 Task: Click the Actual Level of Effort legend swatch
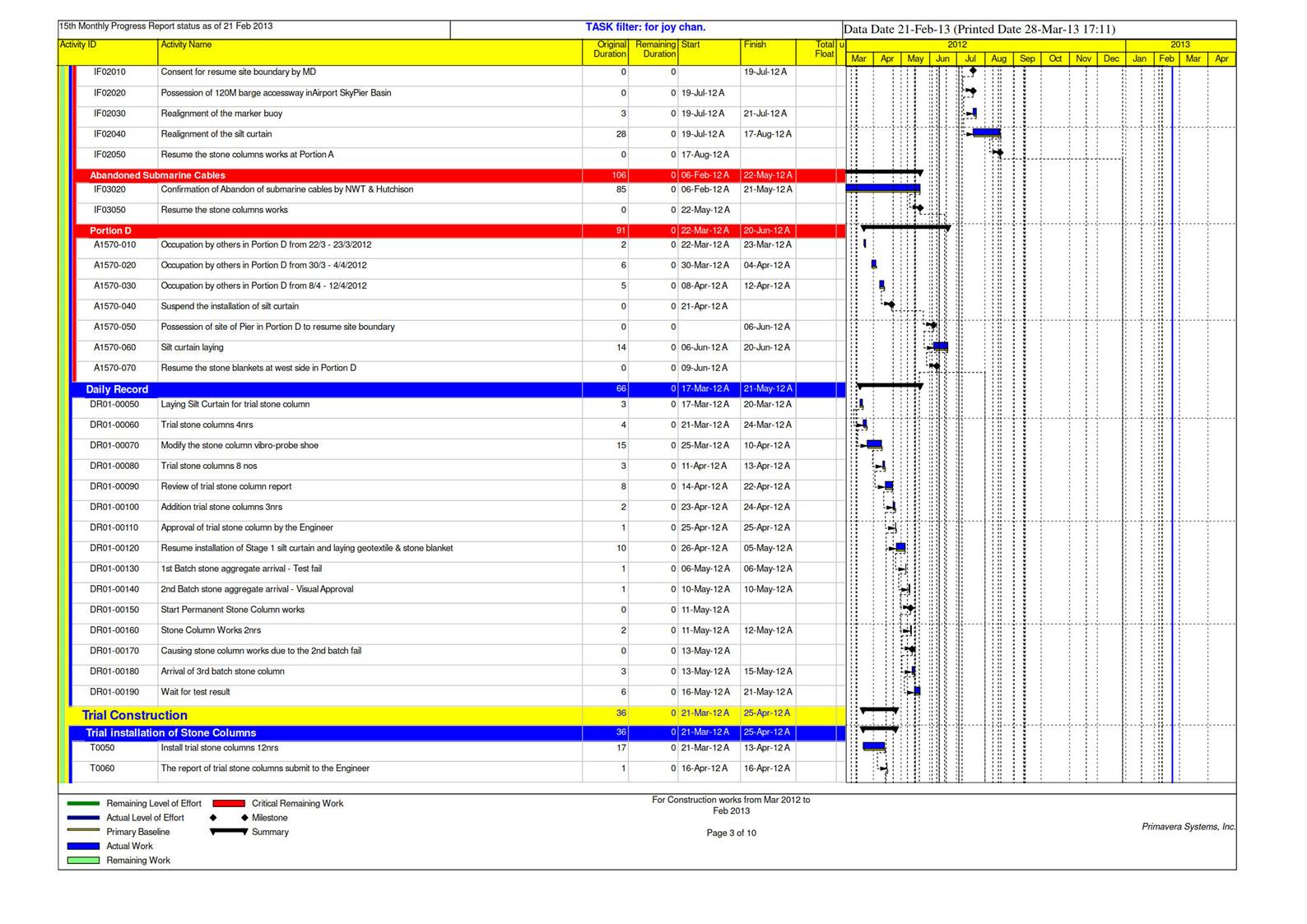[83, 818]
